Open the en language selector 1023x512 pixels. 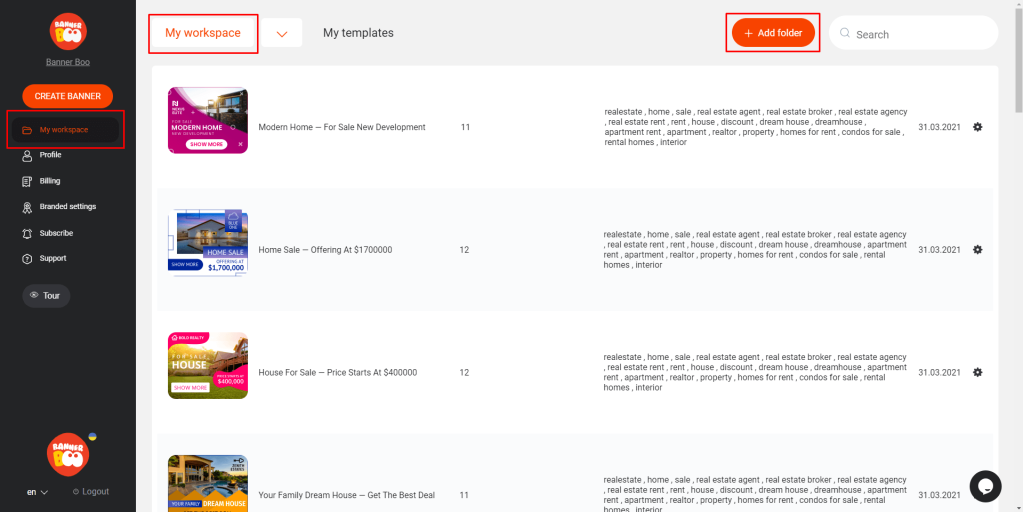pos(37,492)
